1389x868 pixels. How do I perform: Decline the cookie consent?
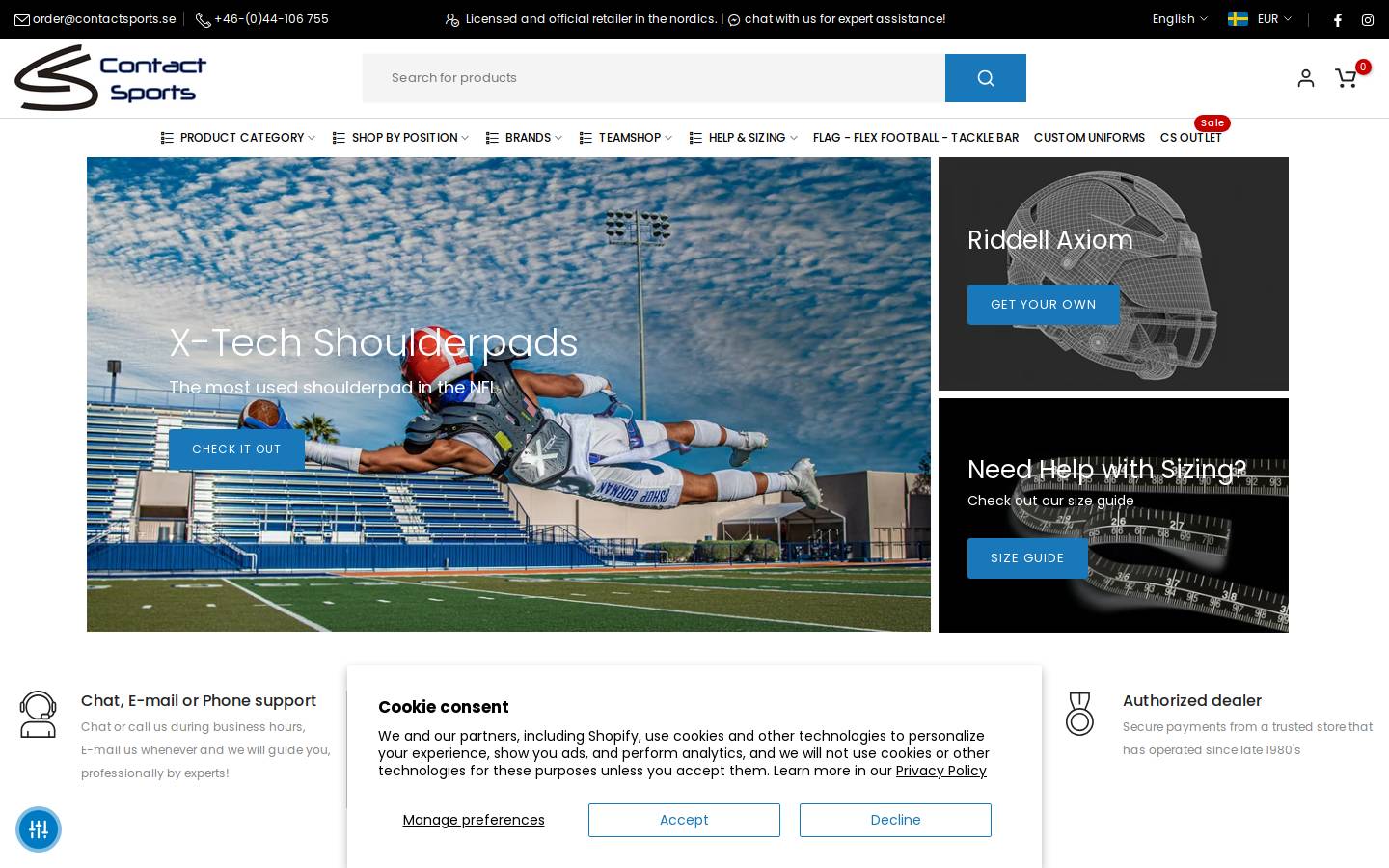pyautogui.click(x=895, y=820)
